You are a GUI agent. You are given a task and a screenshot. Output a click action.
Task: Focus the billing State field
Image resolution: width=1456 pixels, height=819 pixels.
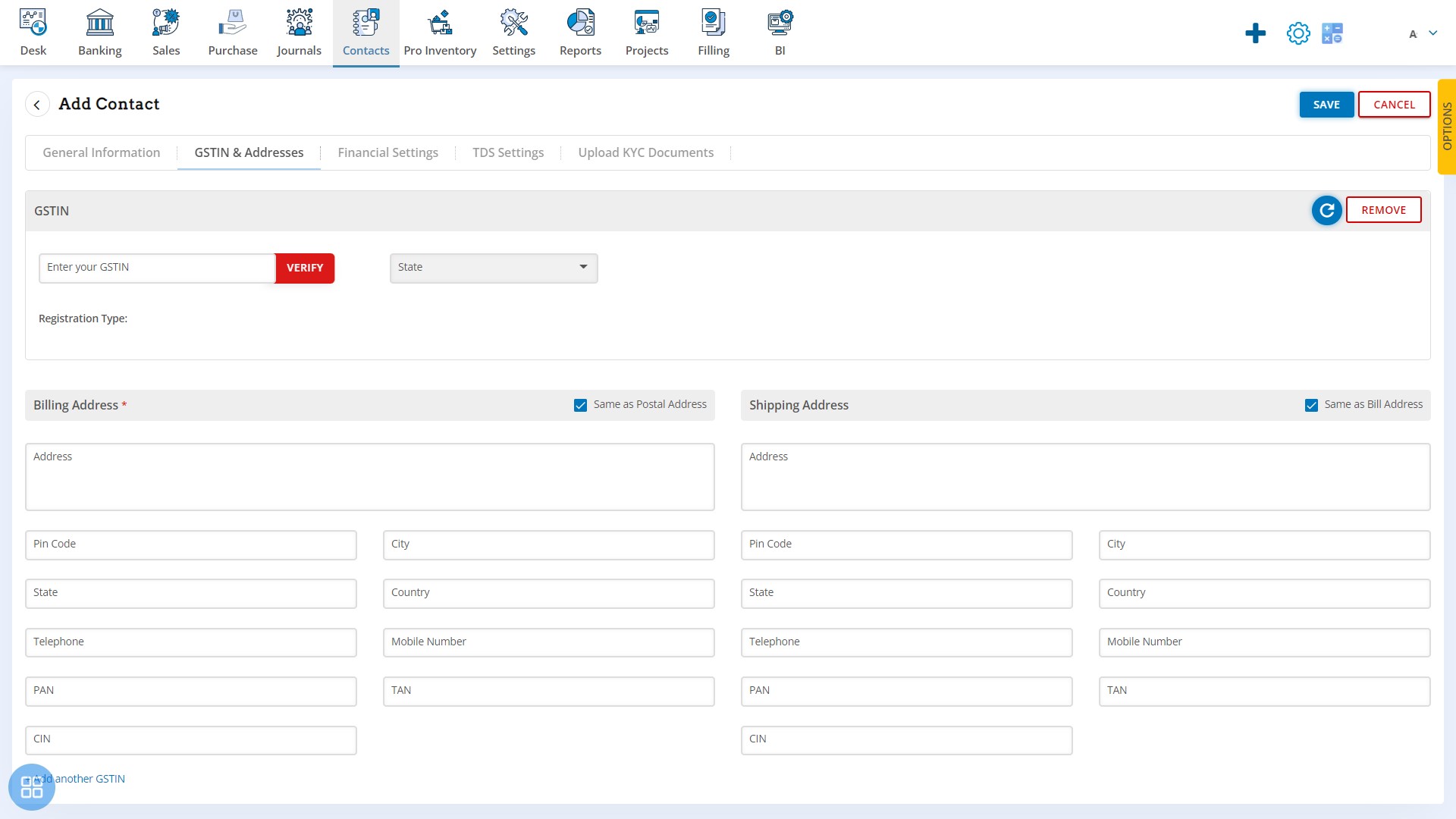click(x=191, y=594)
